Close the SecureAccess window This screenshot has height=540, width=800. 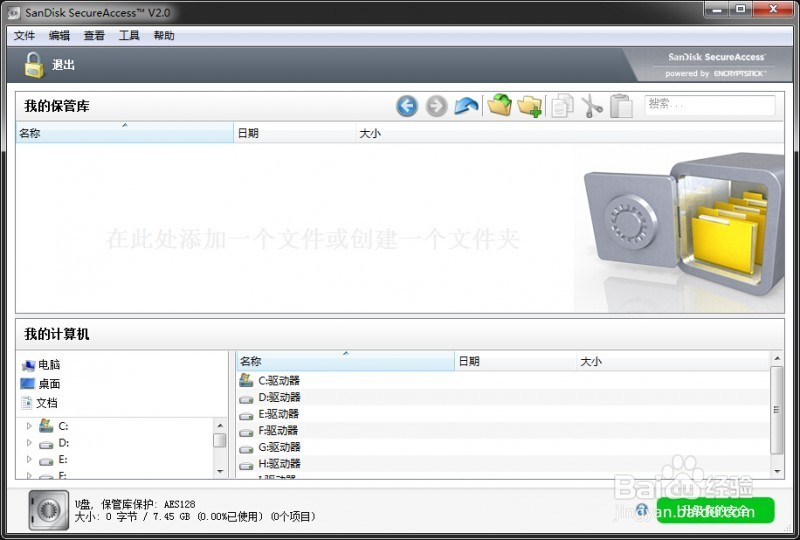[x=773, y=9]
